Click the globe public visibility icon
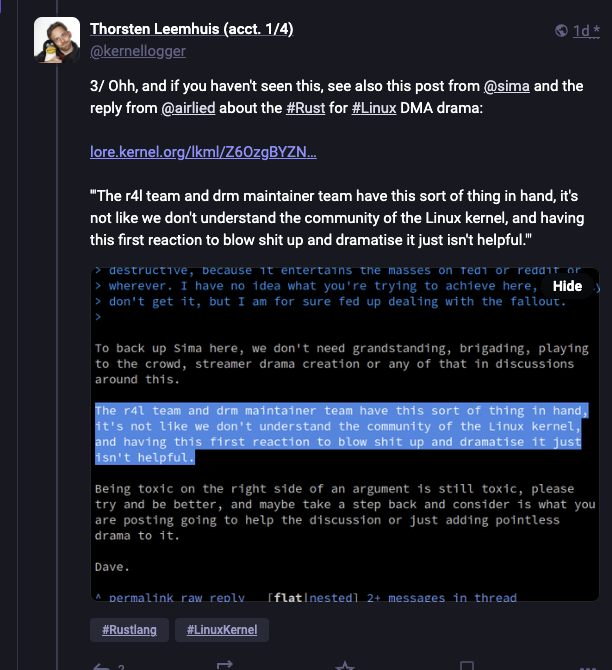 point(561,30)
